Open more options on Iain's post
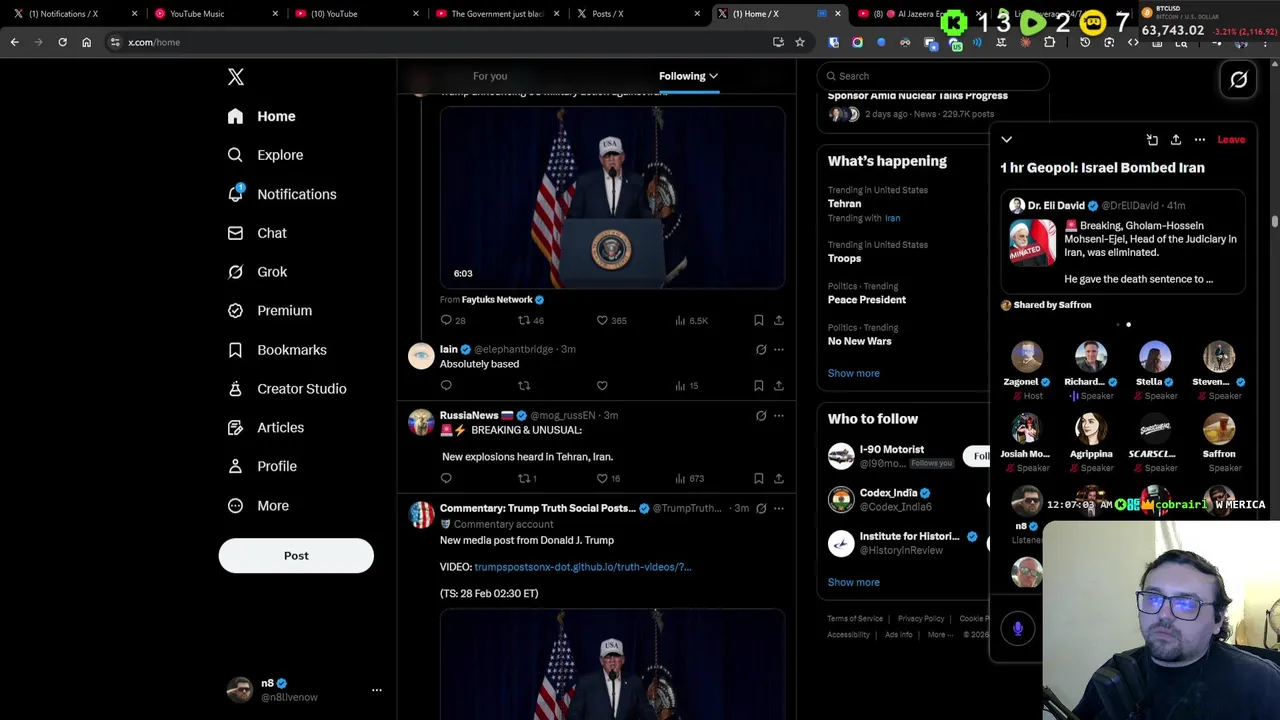Viewport: 1280px width, 720px height. pos(779,349)
